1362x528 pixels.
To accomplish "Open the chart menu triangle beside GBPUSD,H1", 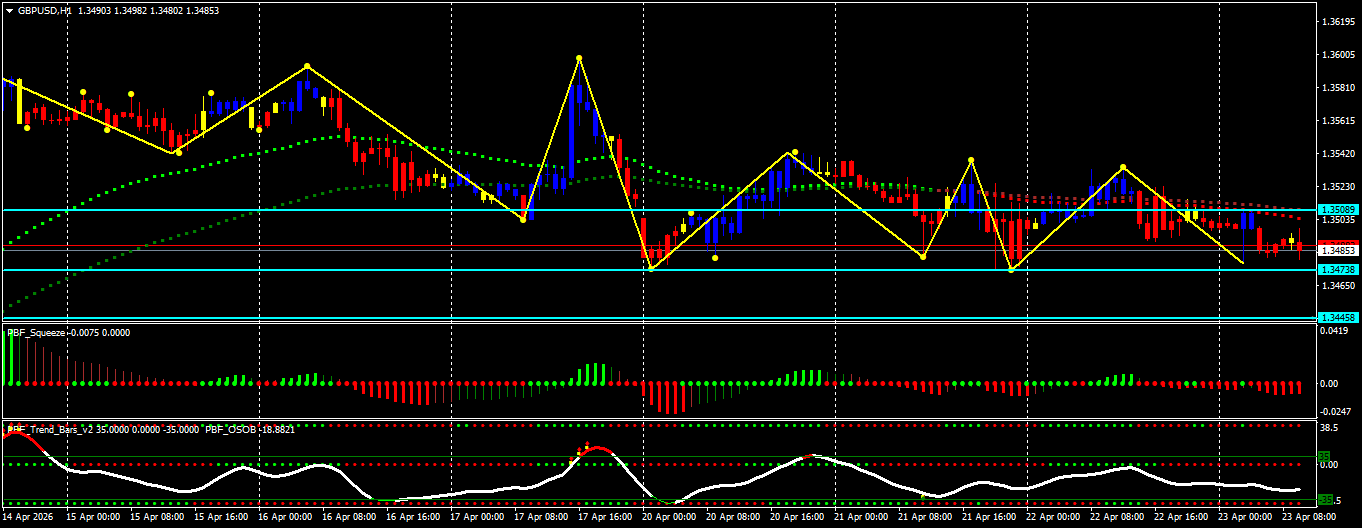I will pyautogui.click(x=9, y=10).
